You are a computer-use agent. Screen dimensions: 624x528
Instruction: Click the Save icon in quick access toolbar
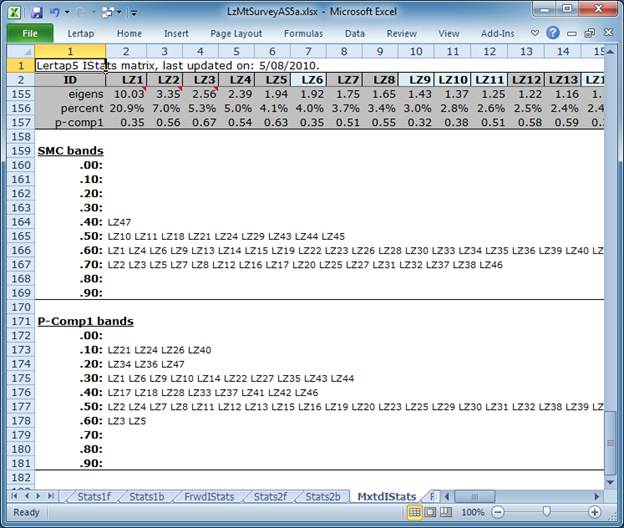coord(37,11)
